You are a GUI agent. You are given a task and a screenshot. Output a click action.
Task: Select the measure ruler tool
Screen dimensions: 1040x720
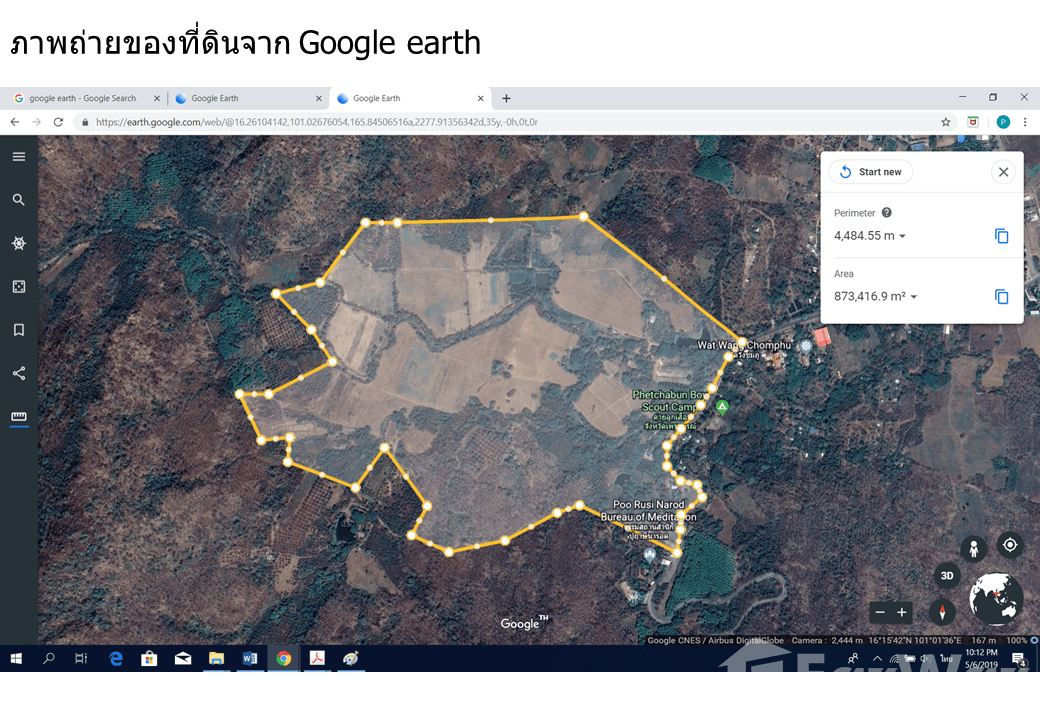click(x=18, y=417)
